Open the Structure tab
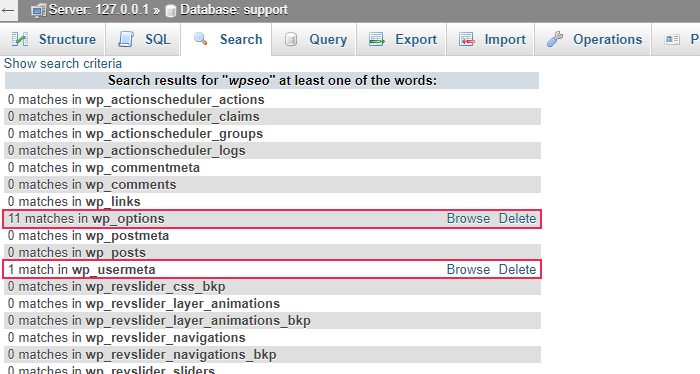 click(x=53, y=39)
